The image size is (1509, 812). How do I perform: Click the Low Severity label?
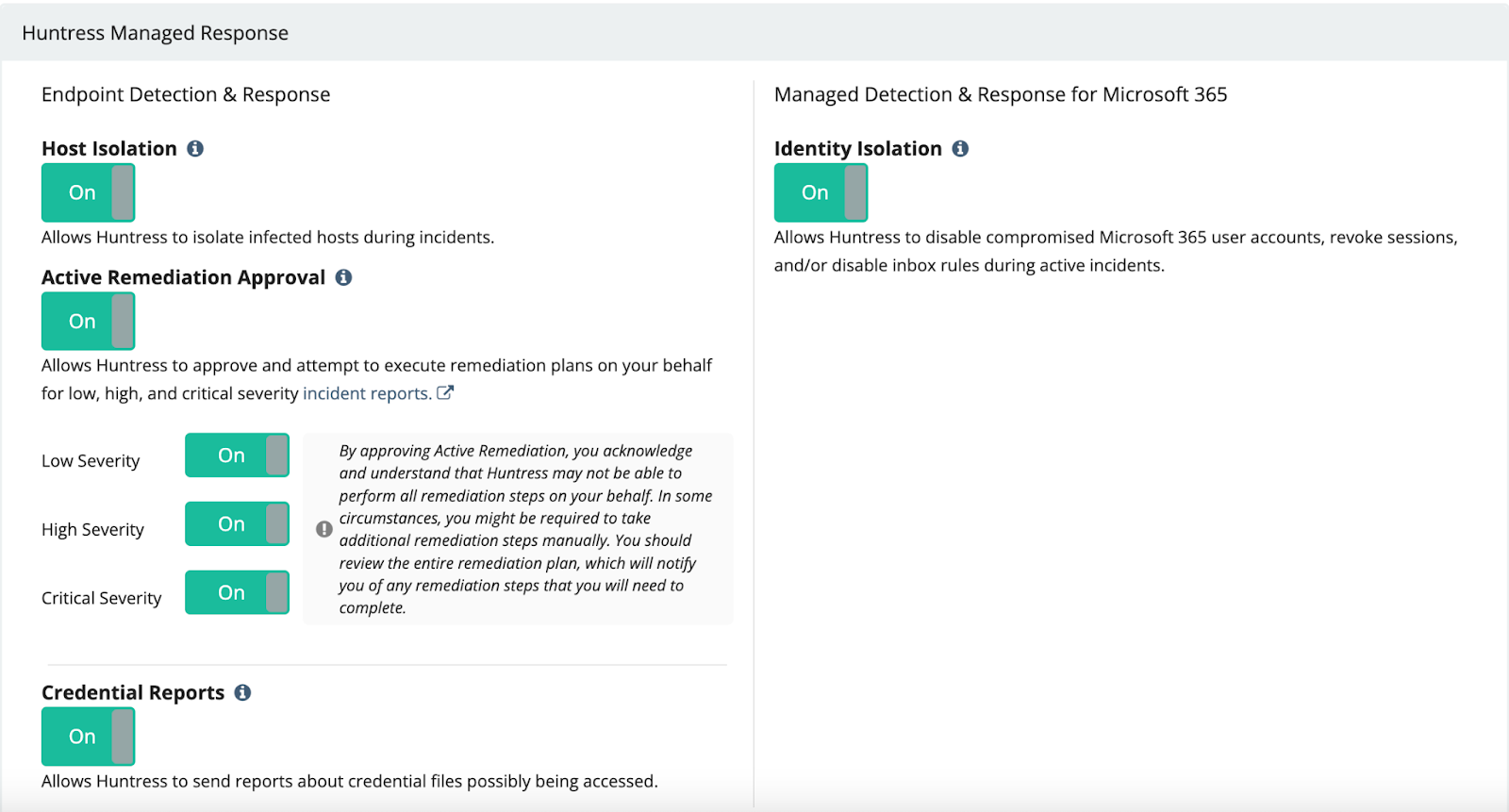91,460
